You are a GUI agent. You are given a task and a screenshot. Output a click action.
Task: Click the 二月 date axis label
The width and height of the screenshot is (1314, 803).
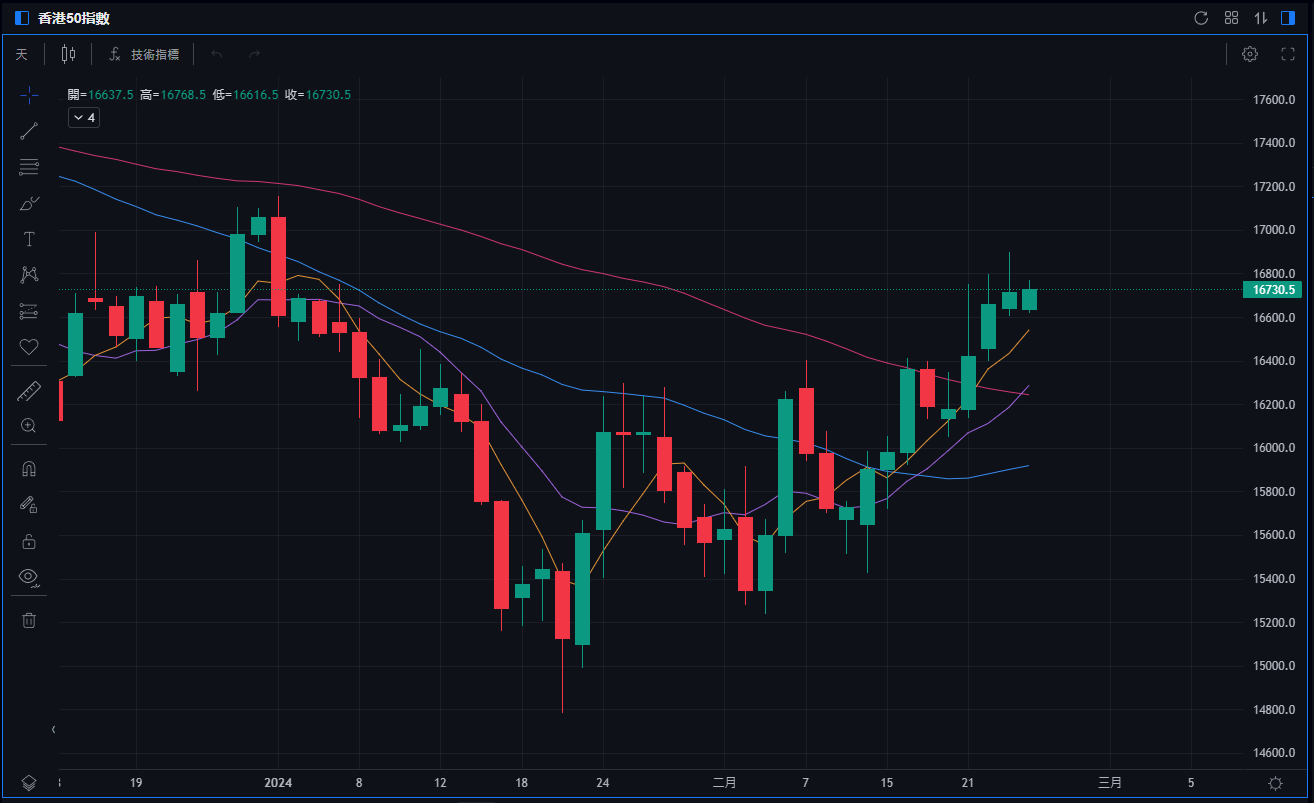point(725,783)
